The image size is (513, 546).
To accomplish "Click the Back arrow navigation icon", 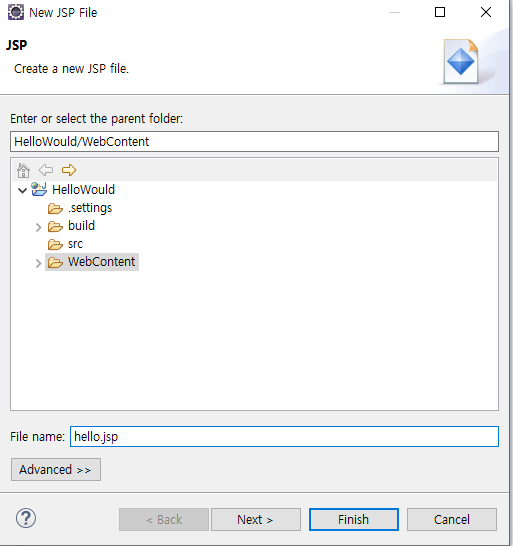I will pyautogui.click(x=46, y=170).
